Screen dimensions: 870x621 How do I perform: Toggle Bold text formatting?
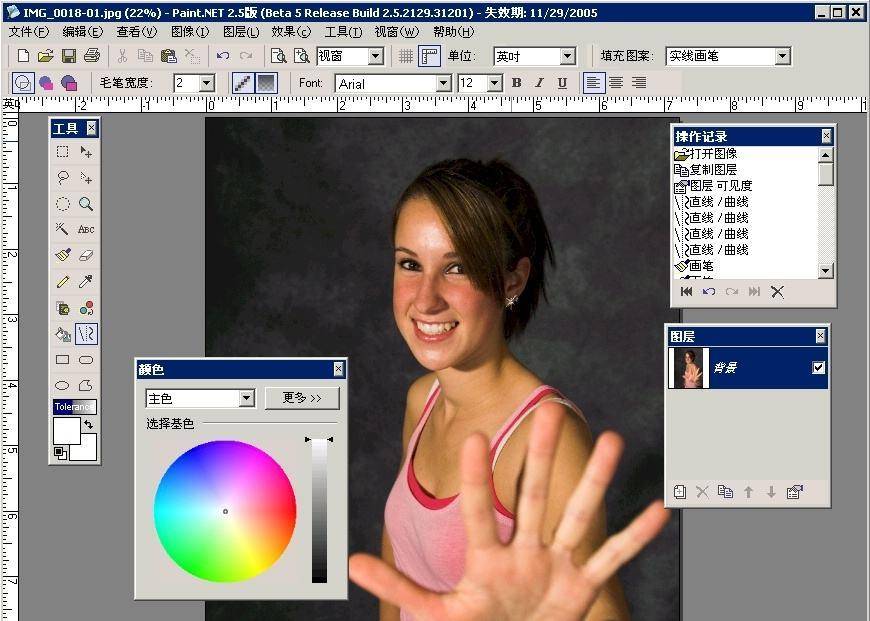[517, 83]
